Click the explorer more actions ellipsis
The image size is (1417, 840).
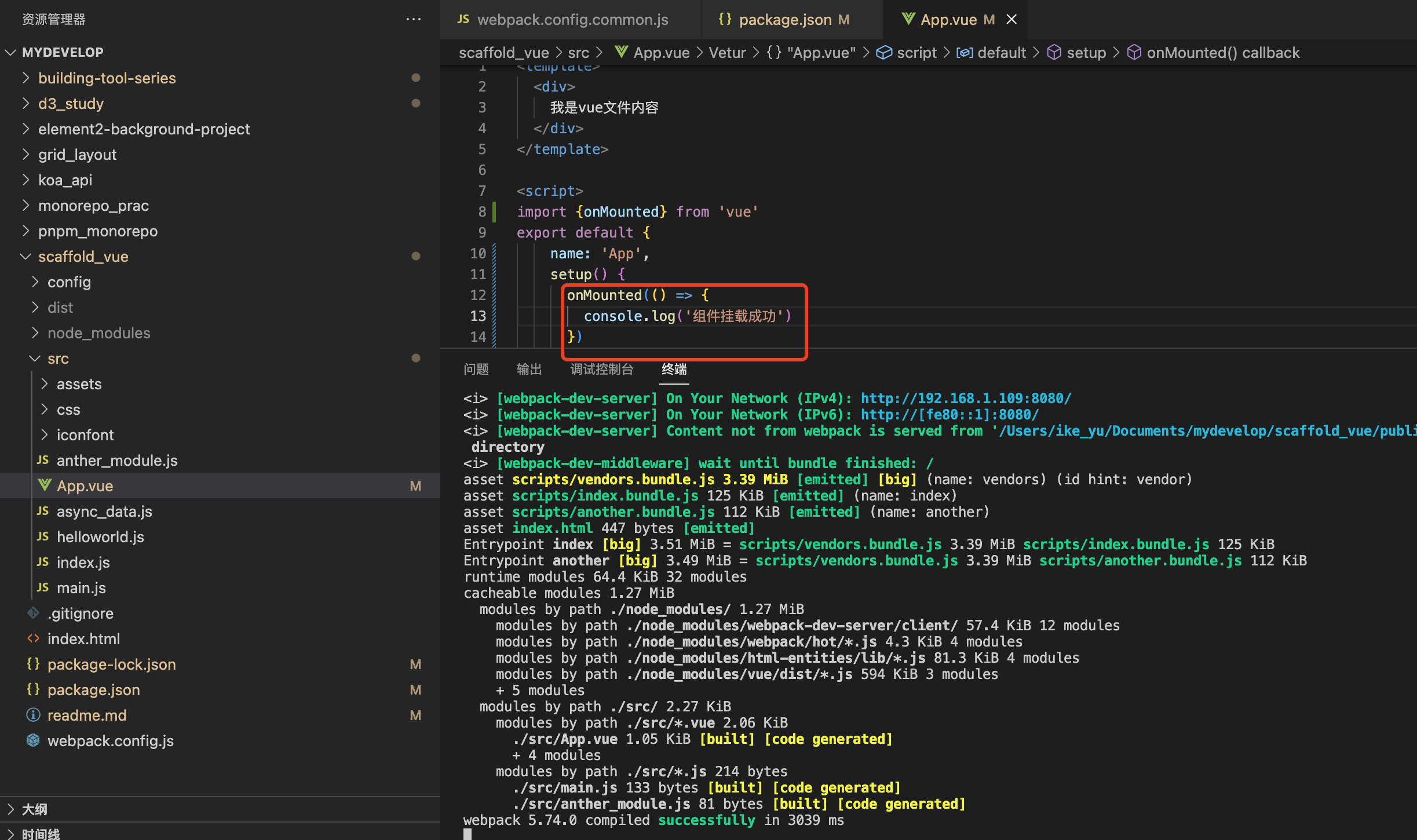point(413,20)
